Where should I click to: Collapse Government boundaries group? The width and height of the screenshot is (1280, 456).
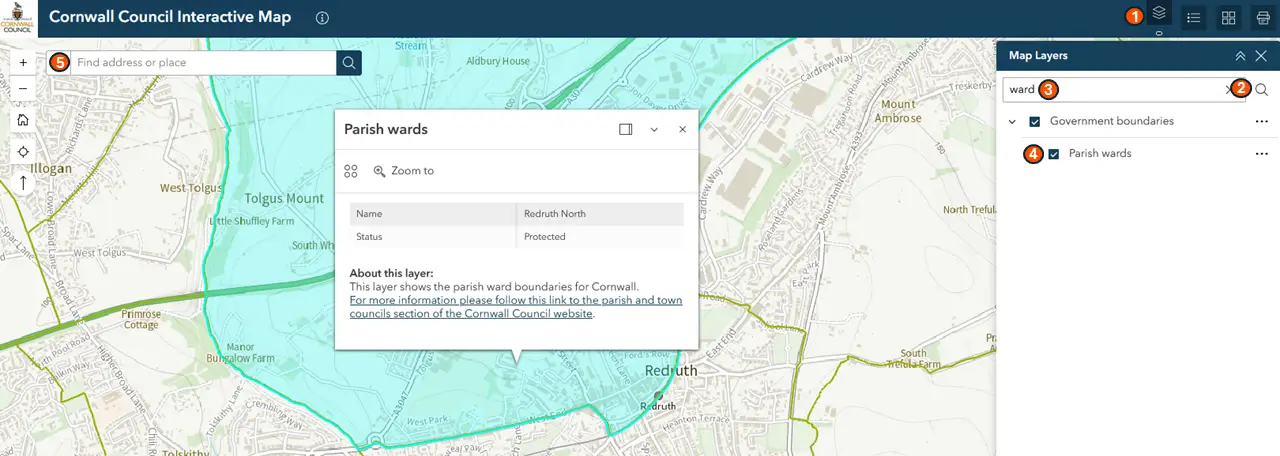coord(1012,122)
